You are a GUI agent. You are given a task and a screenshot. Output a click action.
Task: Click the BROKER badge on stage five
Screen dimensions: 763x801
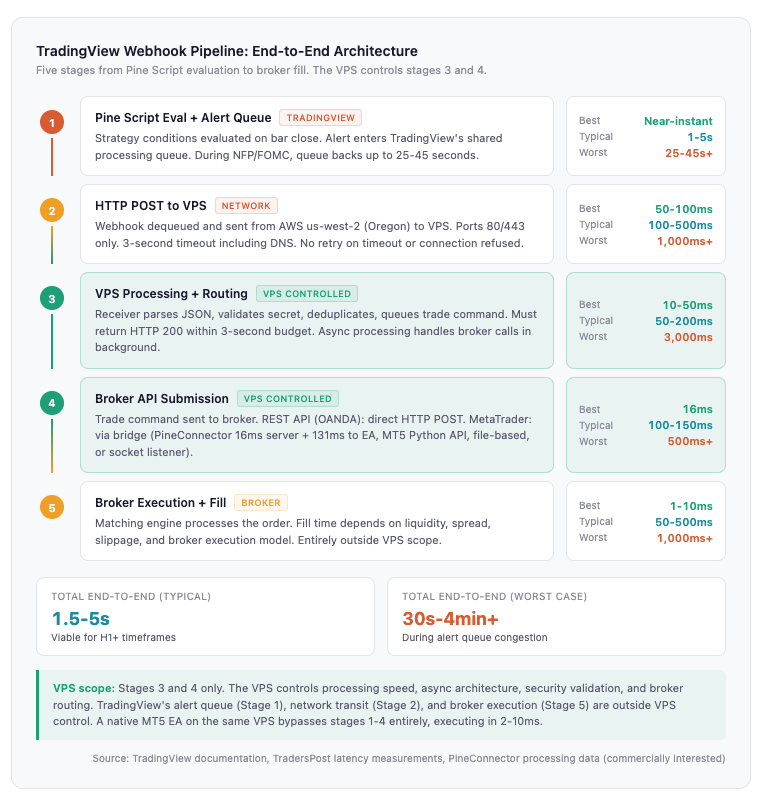coord(262,503)
